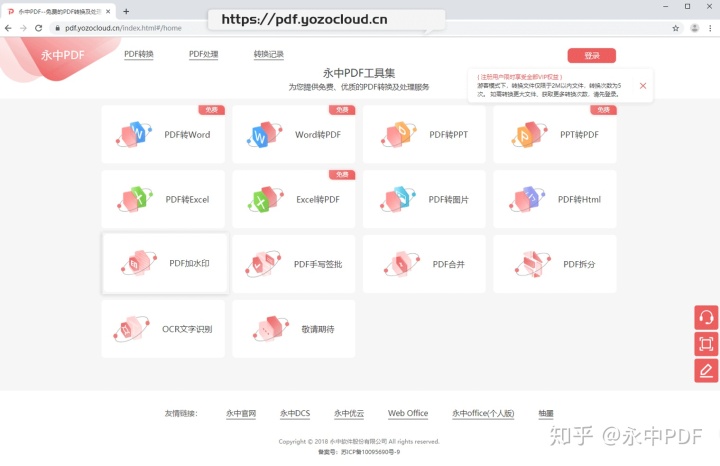Open Chrome's three-dot menu

(710, 28)
